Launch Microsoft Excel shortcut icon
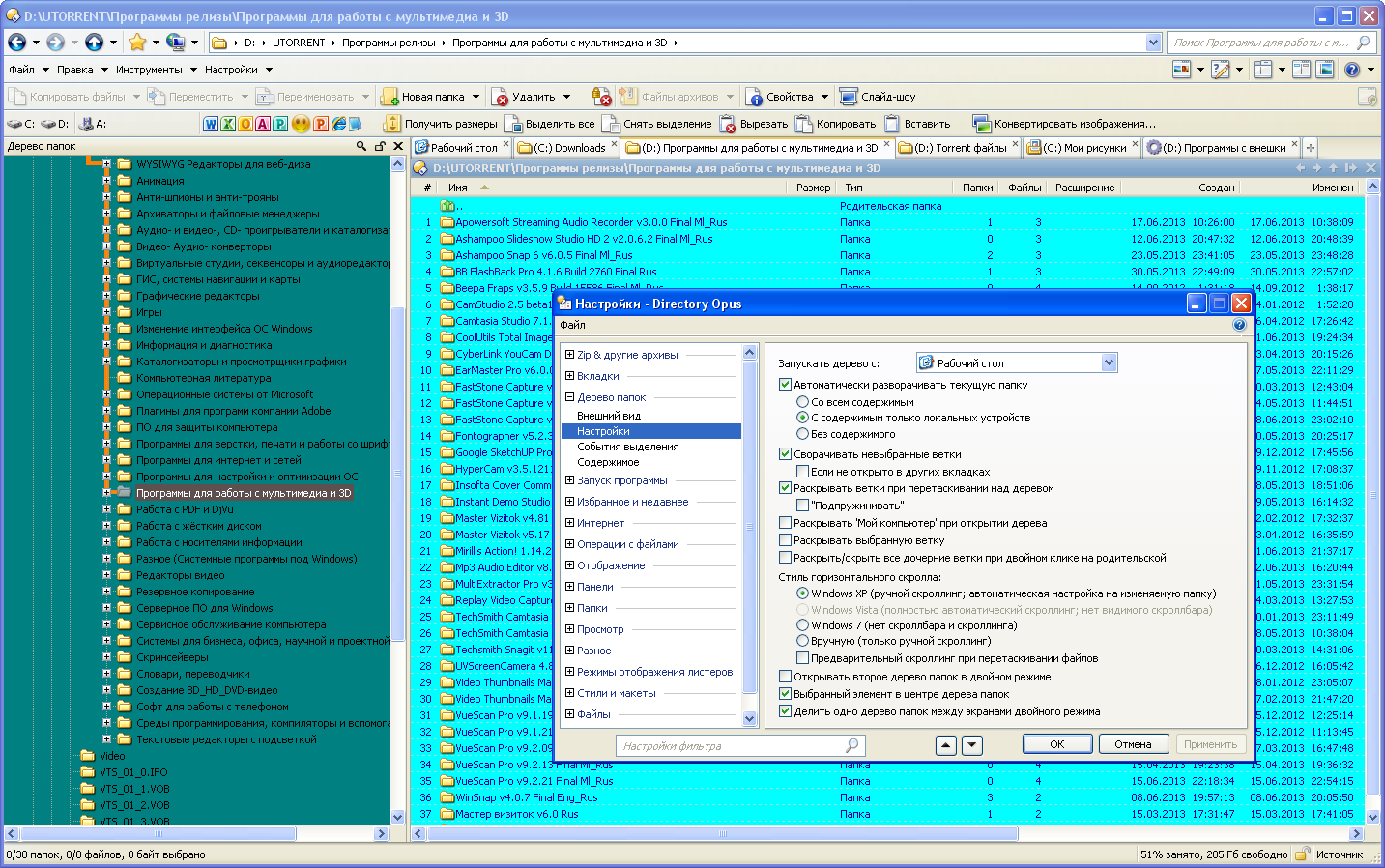This screenshot has width=1385, height=868. pyautogui.click(x=228, y=124)
